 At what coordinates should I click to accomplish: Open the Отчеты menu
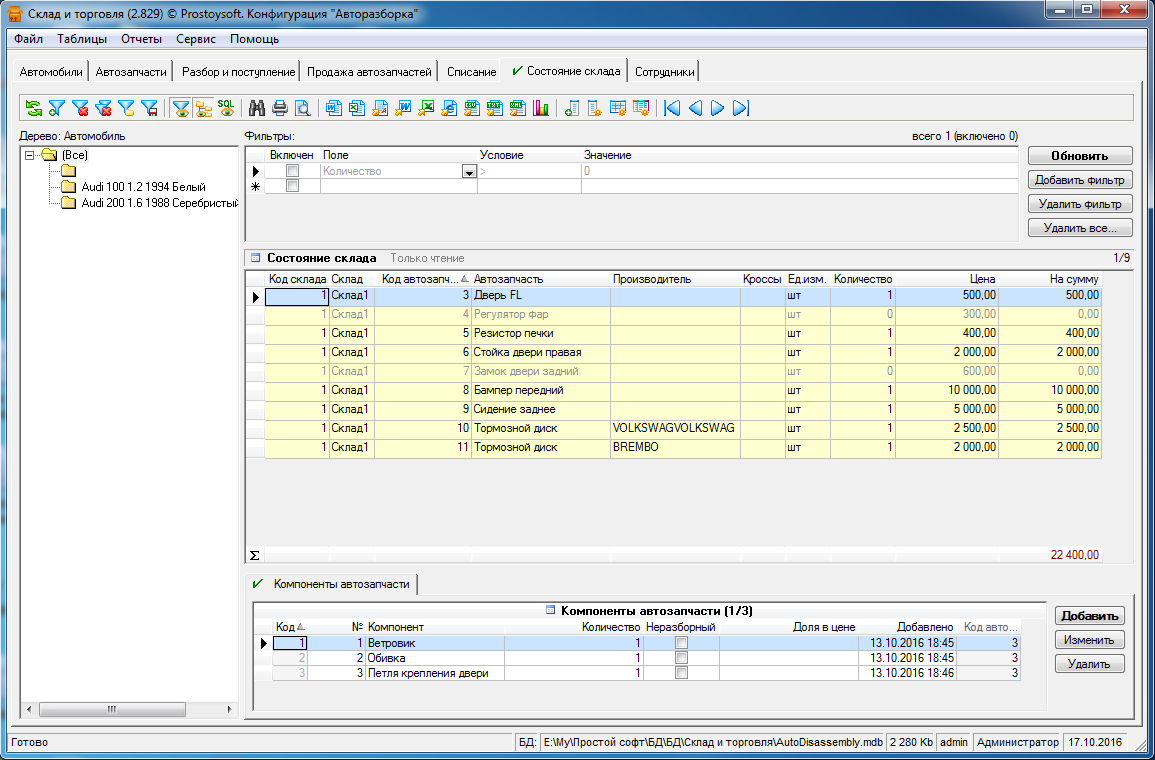(x=141, y=39)
